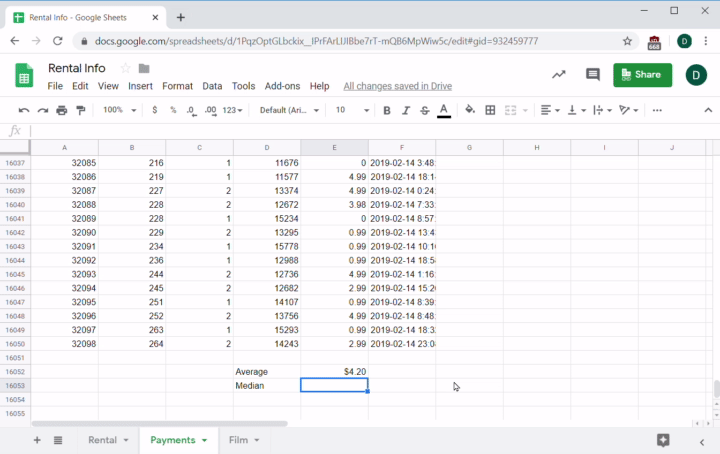720x454 pixels.
Task: Toggle italic formatting
Action: (406, 110)
